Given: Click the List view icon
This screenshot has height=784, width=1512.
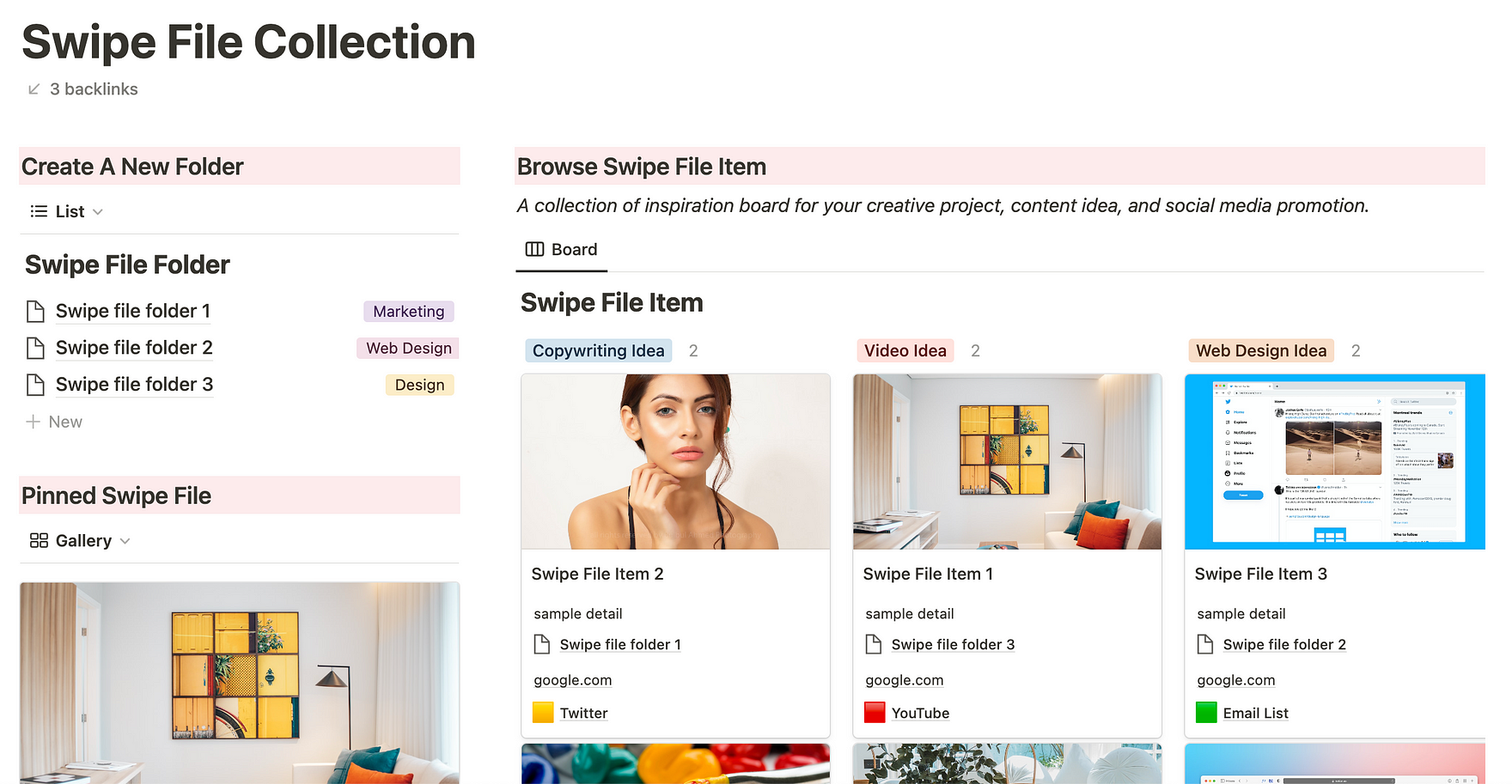Looking at the screenshot, I should point(39,211).
